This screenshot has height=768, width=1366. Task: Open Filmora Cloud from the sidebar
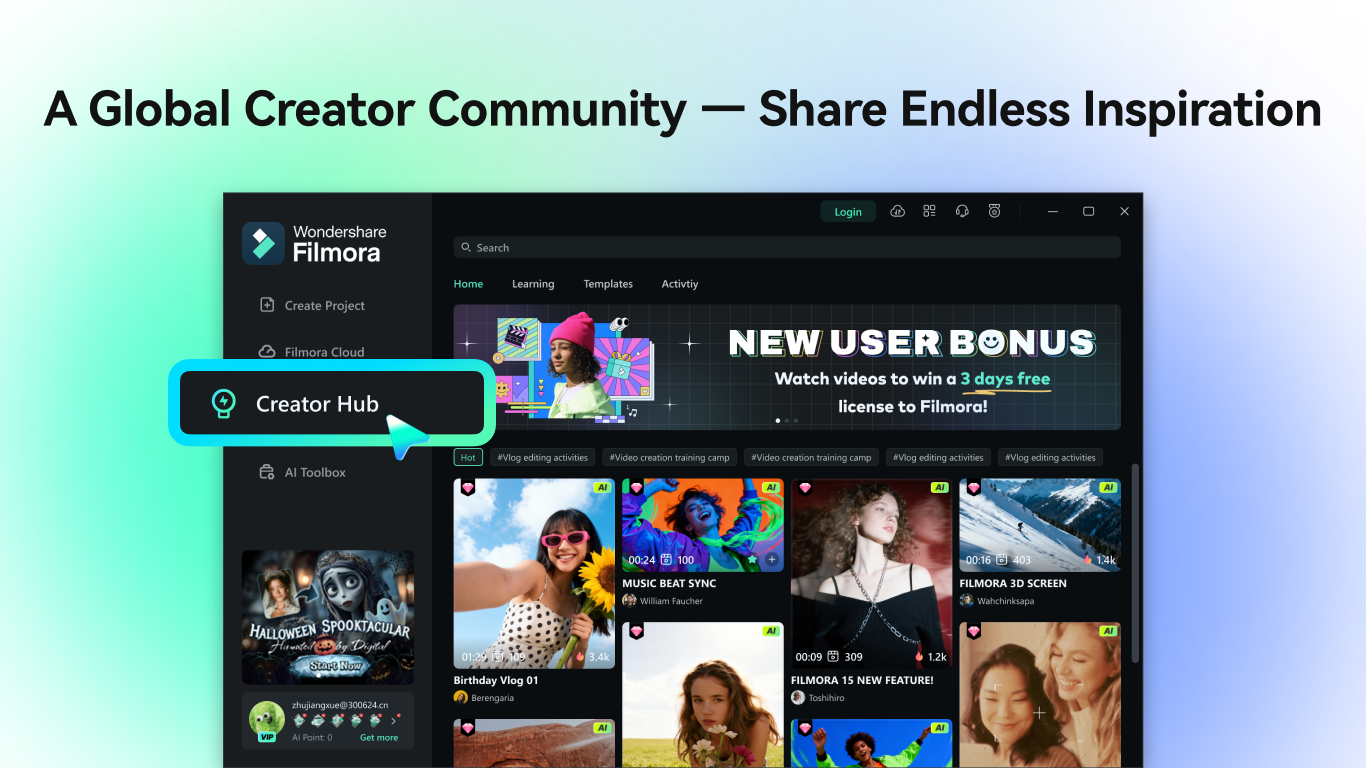click(323, 351)
